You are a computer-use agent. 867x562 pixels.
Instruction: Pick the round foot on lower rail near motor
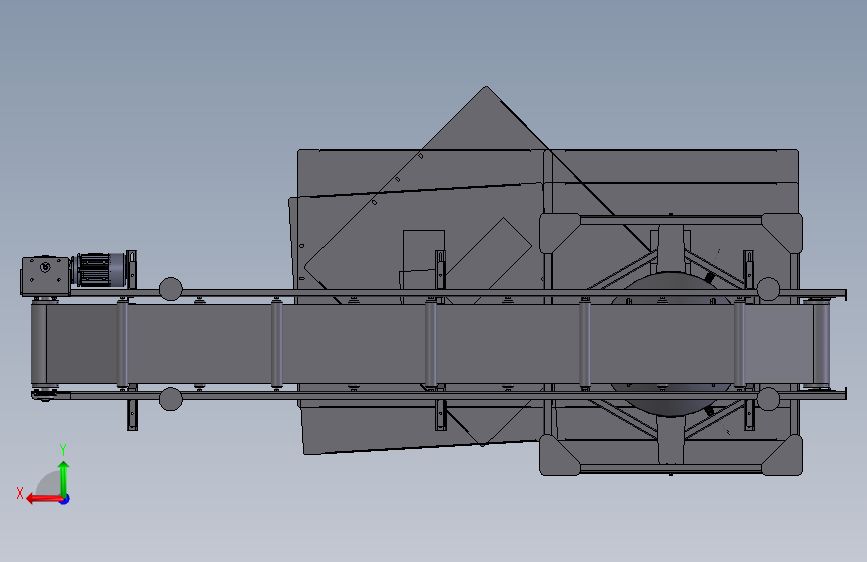pos(170,399)
